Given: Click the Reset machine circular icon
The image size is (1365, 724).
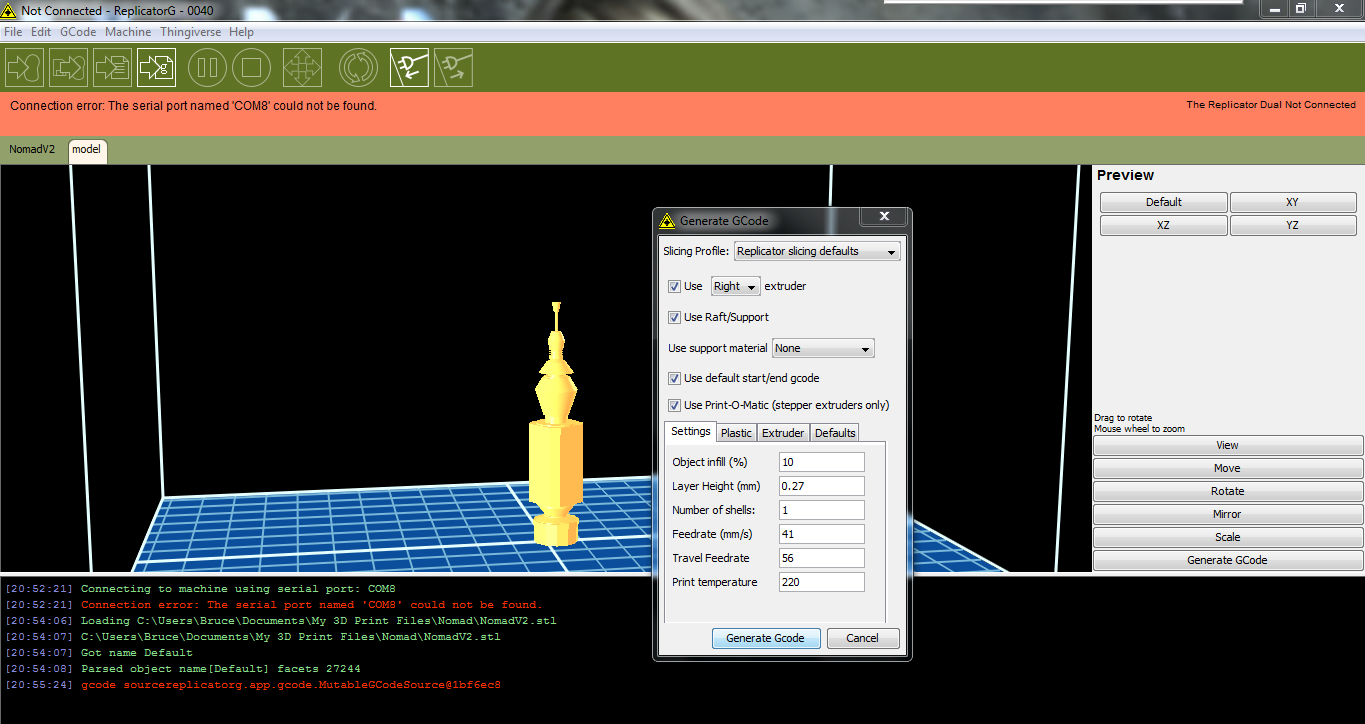Looking at the screenshot, I should coord(358,67).
